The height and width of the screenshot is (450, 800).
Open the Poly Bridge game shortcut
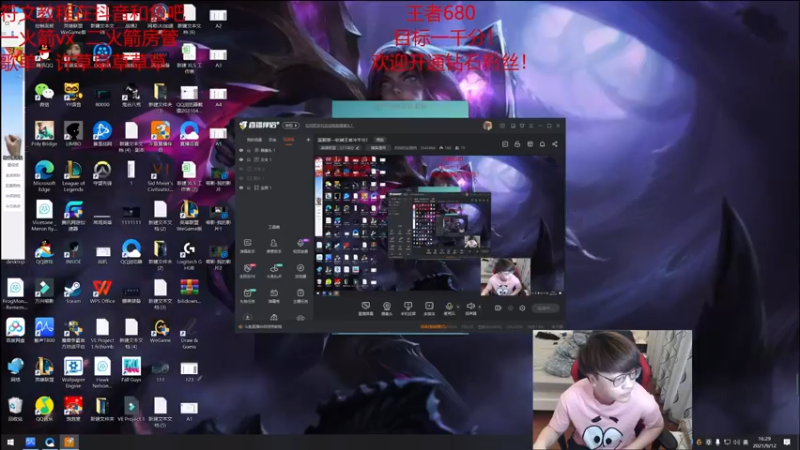tap(44, 134)
